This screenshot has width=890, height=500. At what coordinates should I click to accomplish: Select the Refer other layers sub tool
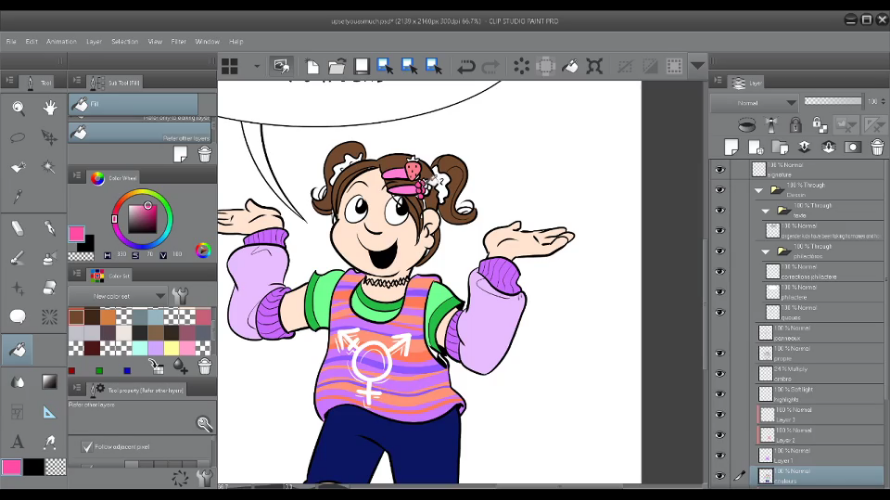[140, 133]
